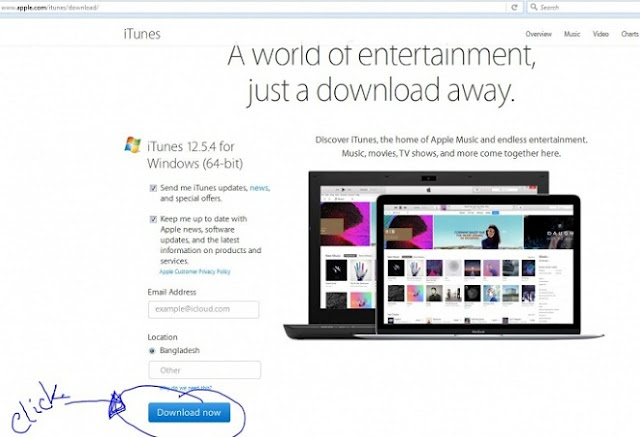Click the "Location" label
640x437 pixels.
click(162, 337)
